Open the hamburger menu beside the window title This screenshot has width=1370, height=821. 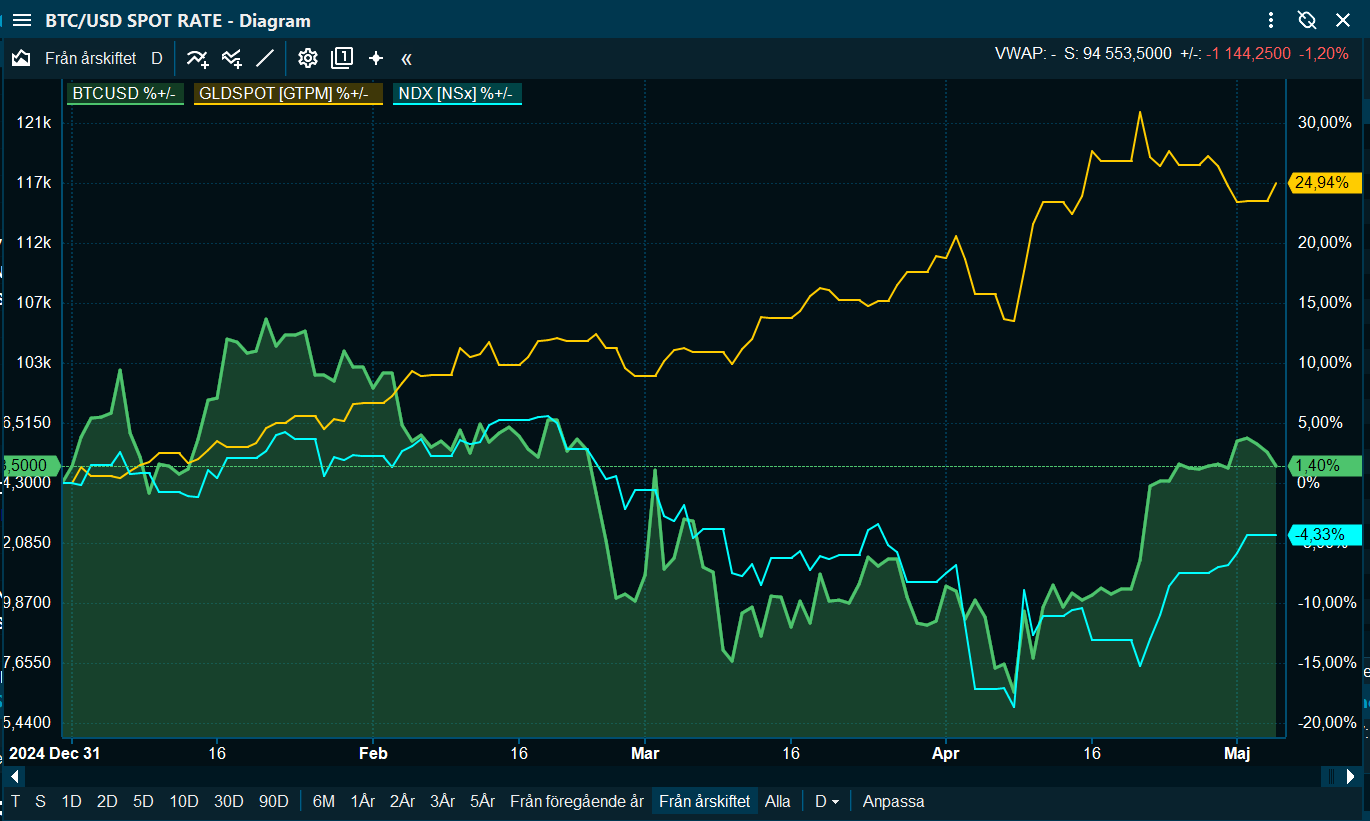21,20
